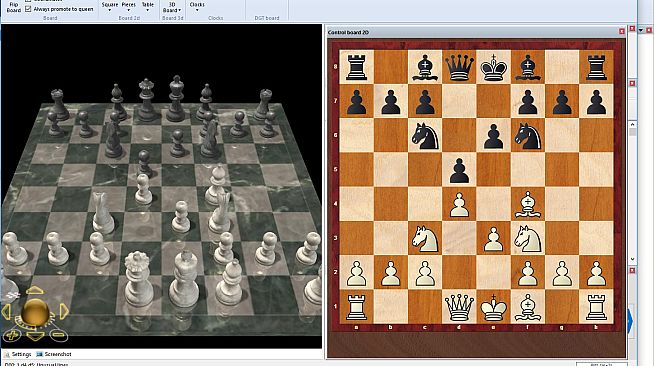Select black bishop on c8
The image size is (654, 366).
[x=425, y=67]
